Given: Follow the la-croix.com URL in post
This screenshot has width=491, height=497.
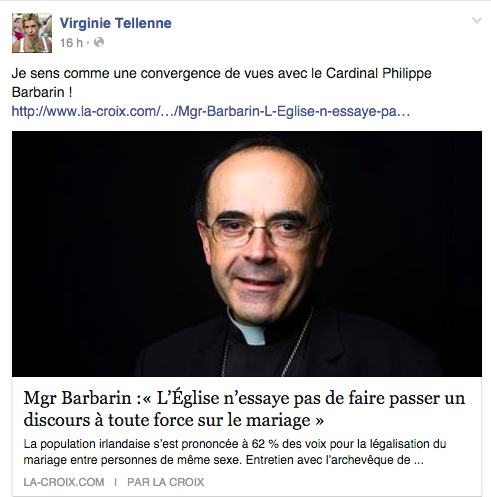Looking at the screenshot, I should 211,111.
